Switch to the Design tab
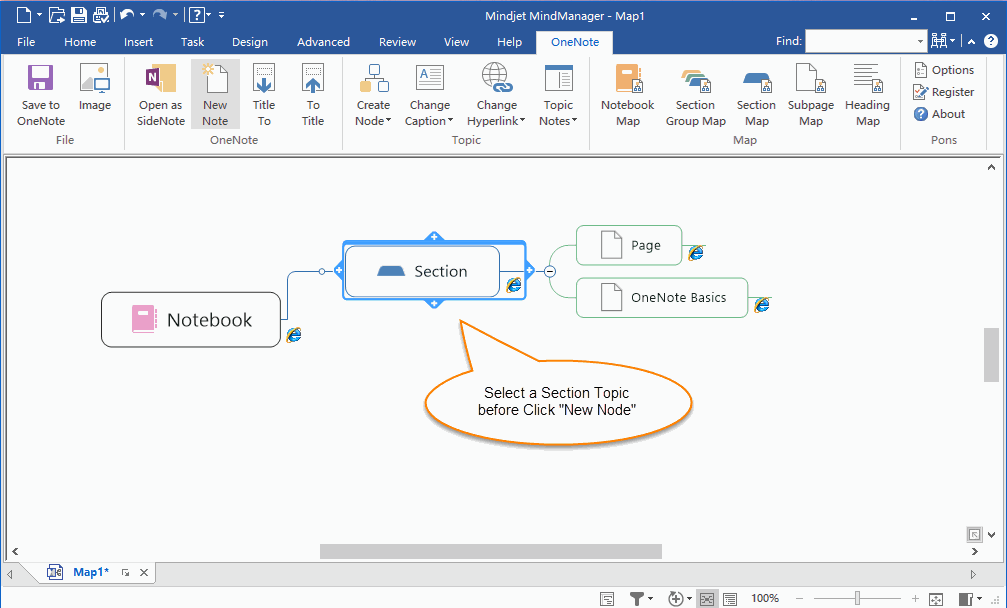This screenshot has height=608, width=1007. 250,42
